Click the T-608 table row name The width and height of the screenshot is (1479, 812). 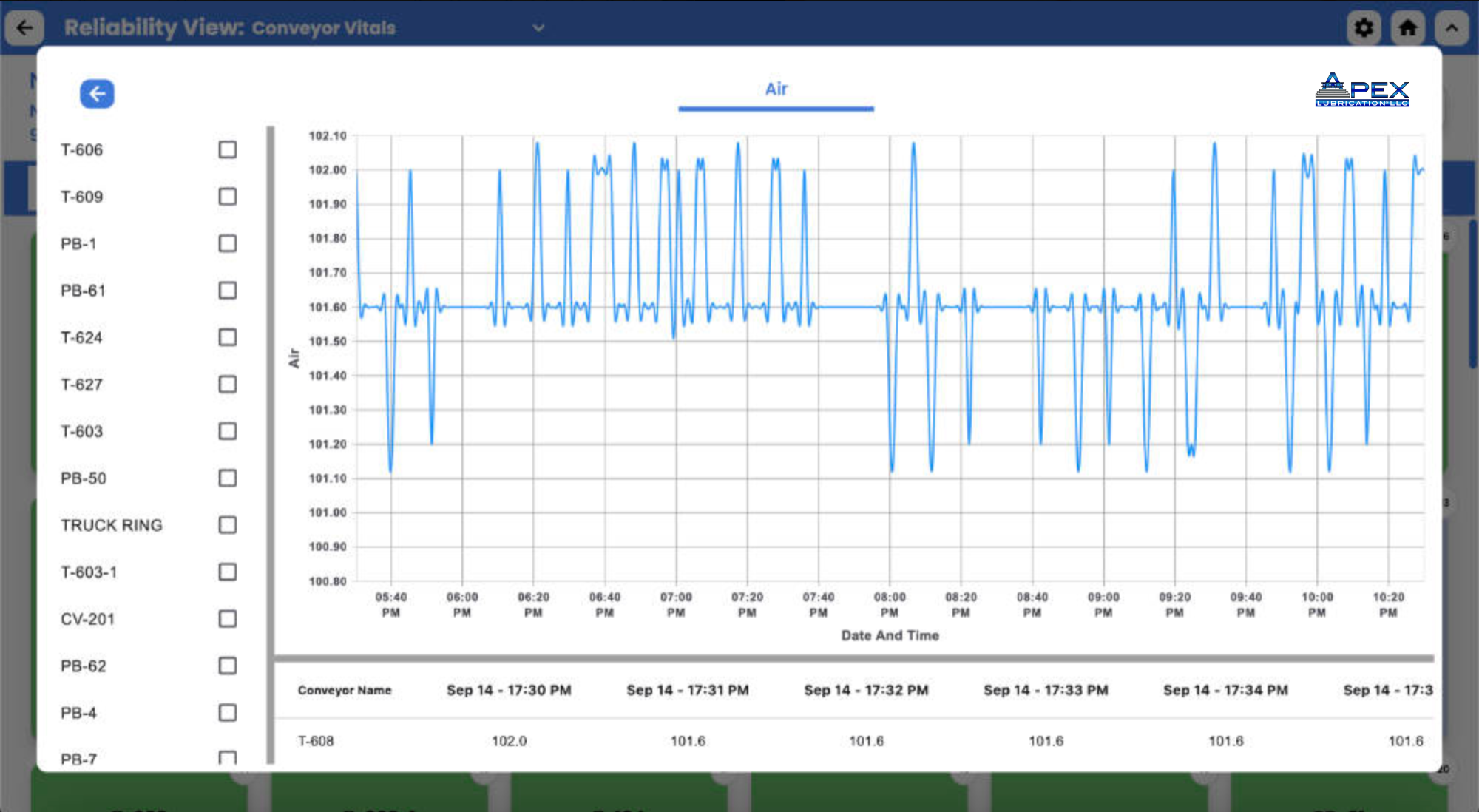click(x=316, y=741)
